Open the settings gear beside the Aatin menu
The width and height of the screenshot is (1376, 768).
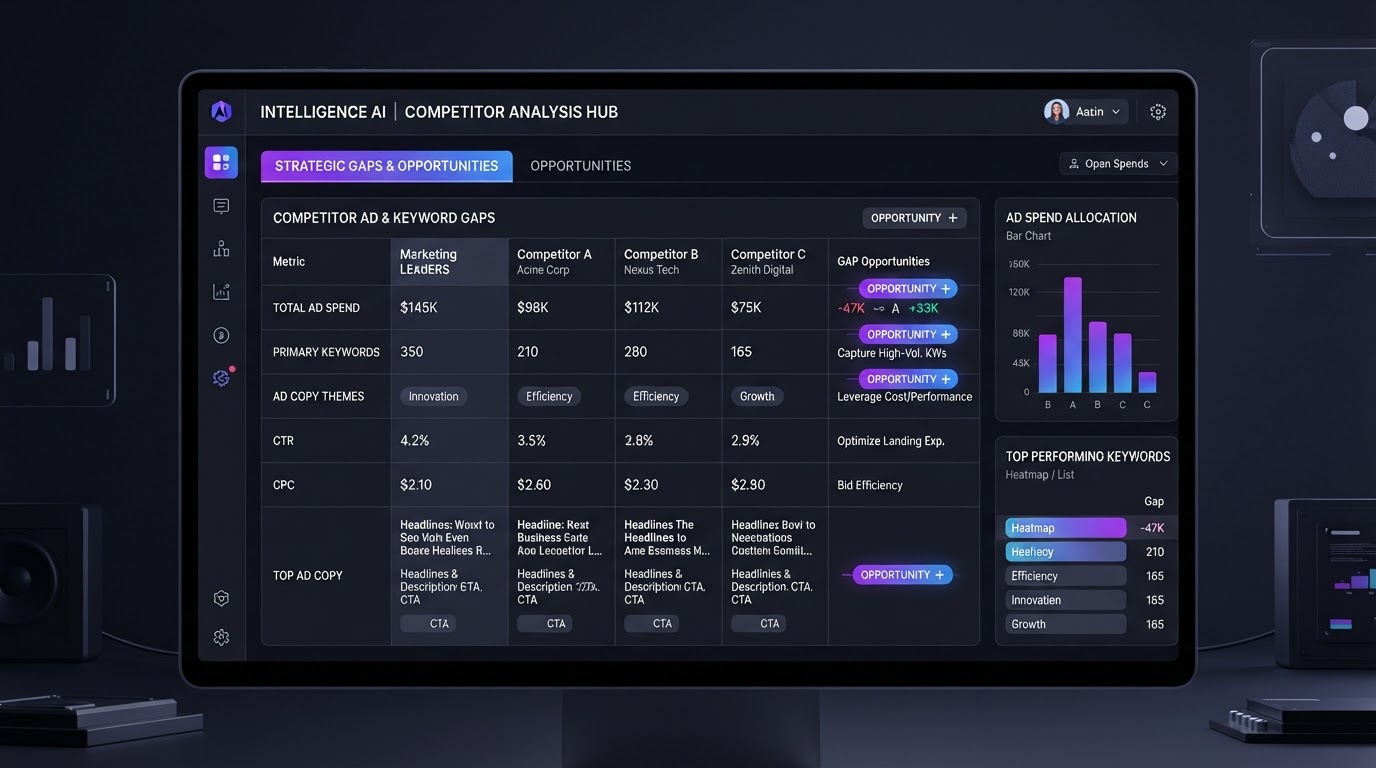click(x=1158, y=112)
